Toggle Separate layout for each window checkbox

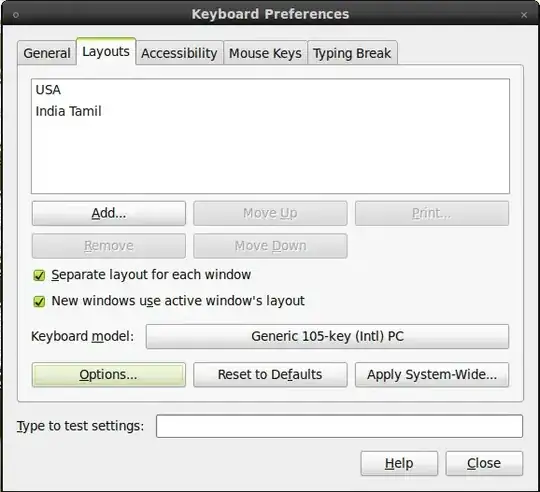[39, 275]
